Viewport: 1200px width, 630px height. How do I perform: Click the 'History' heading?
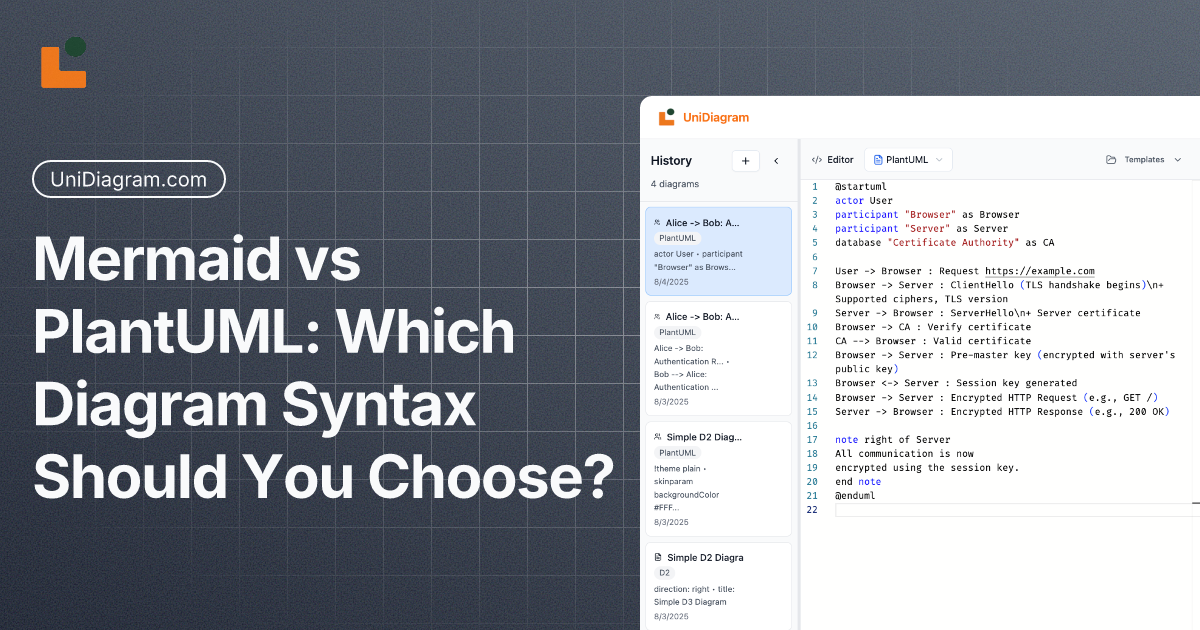(x=671, y=161)
